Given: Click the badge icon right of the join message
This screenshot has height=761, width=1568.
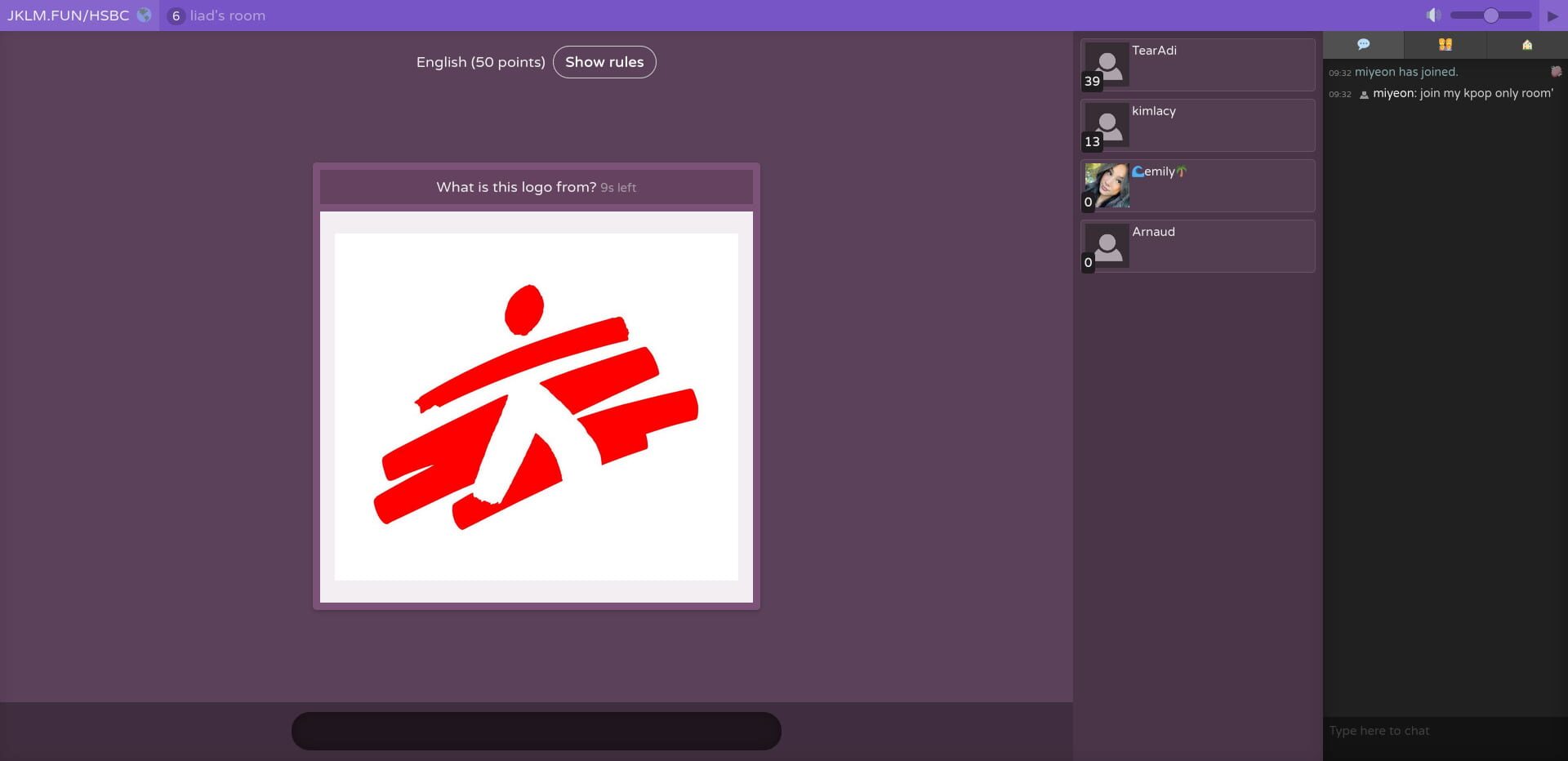Looking at the screenshot, I should [x=1556, y=72].
